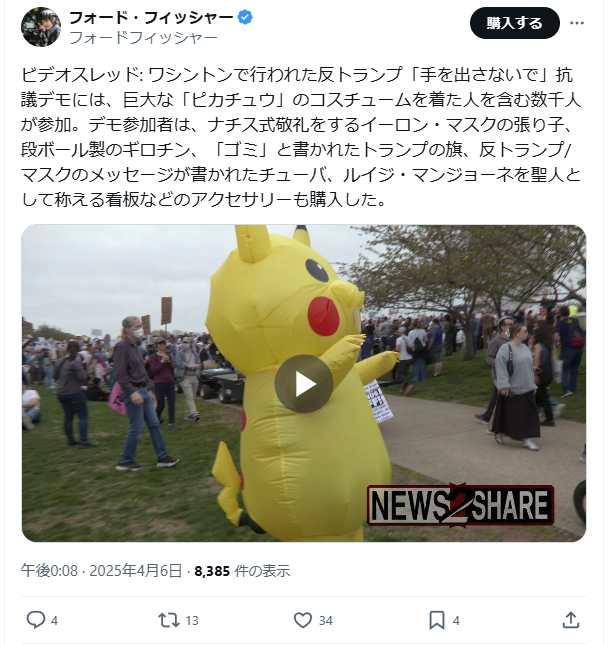610x645 pixels.
Task: View the 8,385 件の表示 view count
Action: click(x=242, y=571)
